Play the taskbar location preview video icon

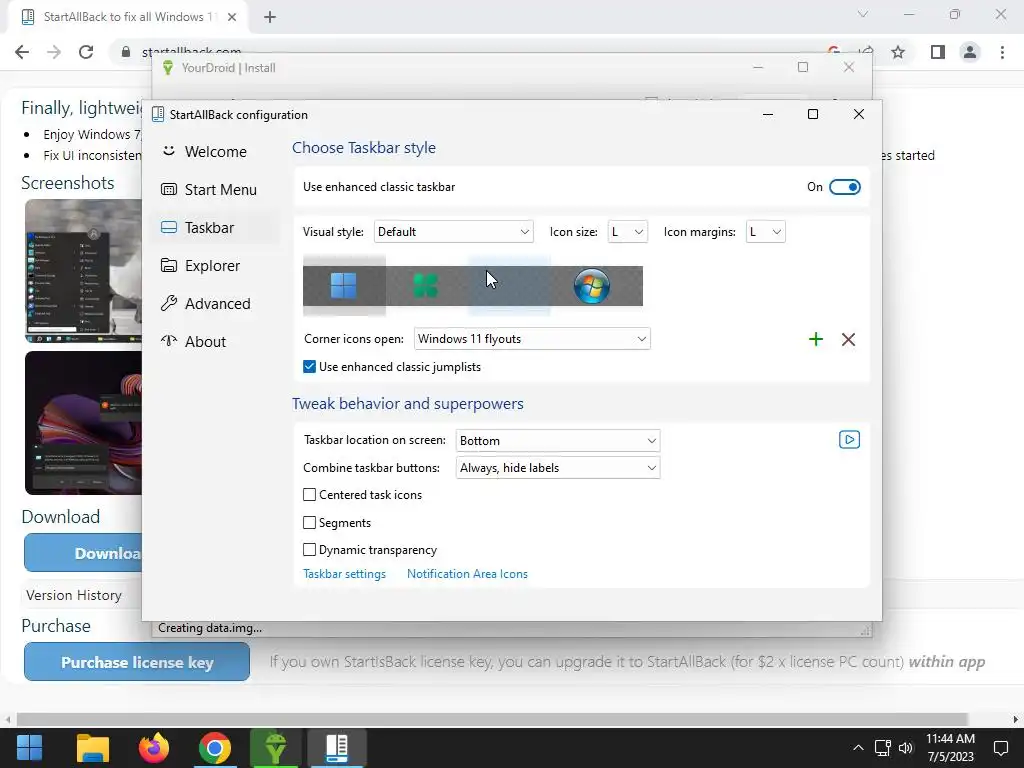(x=849, y=440)
